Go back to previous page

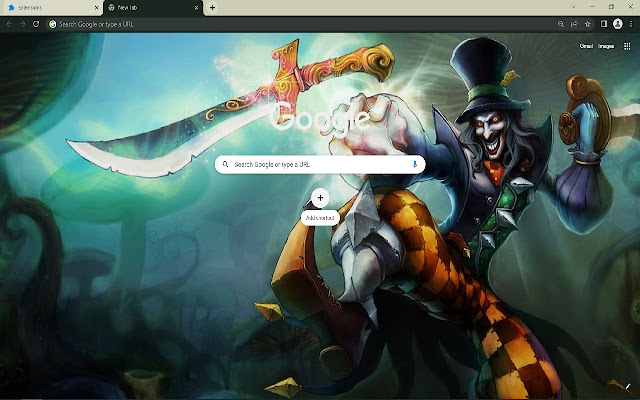click(x=9, y=24)
